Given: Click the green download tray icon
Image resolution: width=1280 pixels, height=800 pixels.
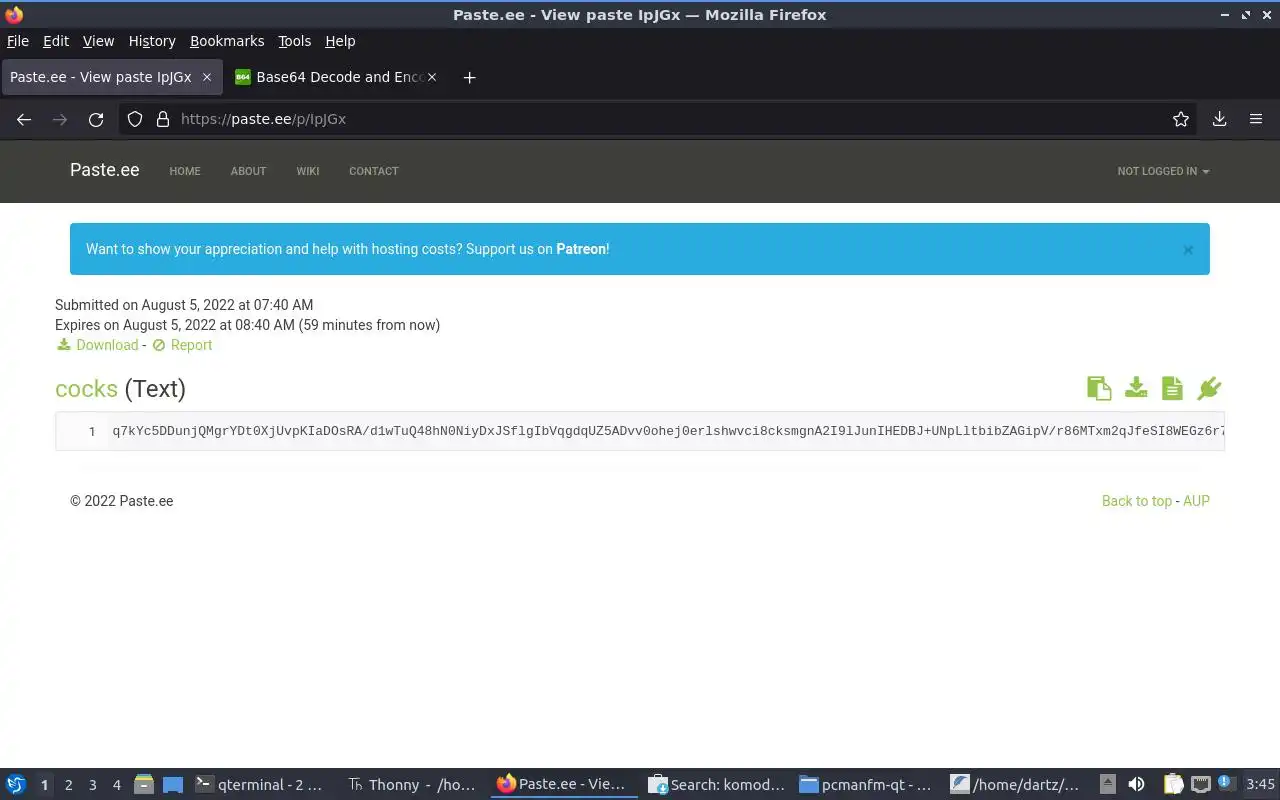Looking at the screenshot, I should coord(1136,388).
